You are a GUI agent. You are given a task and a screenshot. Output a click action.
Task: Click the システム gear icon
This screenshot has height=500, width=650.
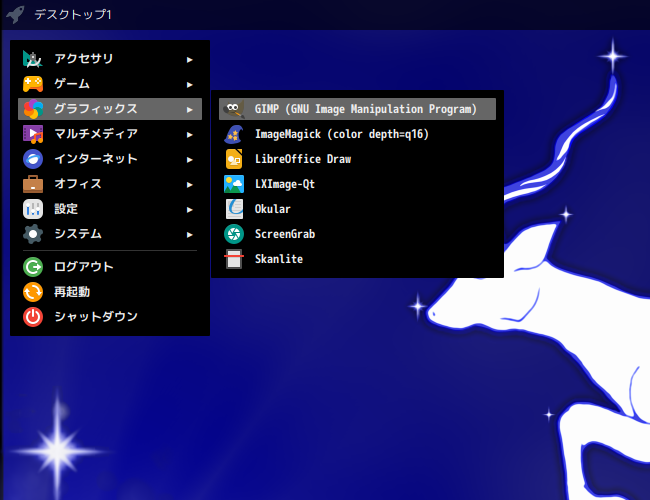(x=33, y=234)
